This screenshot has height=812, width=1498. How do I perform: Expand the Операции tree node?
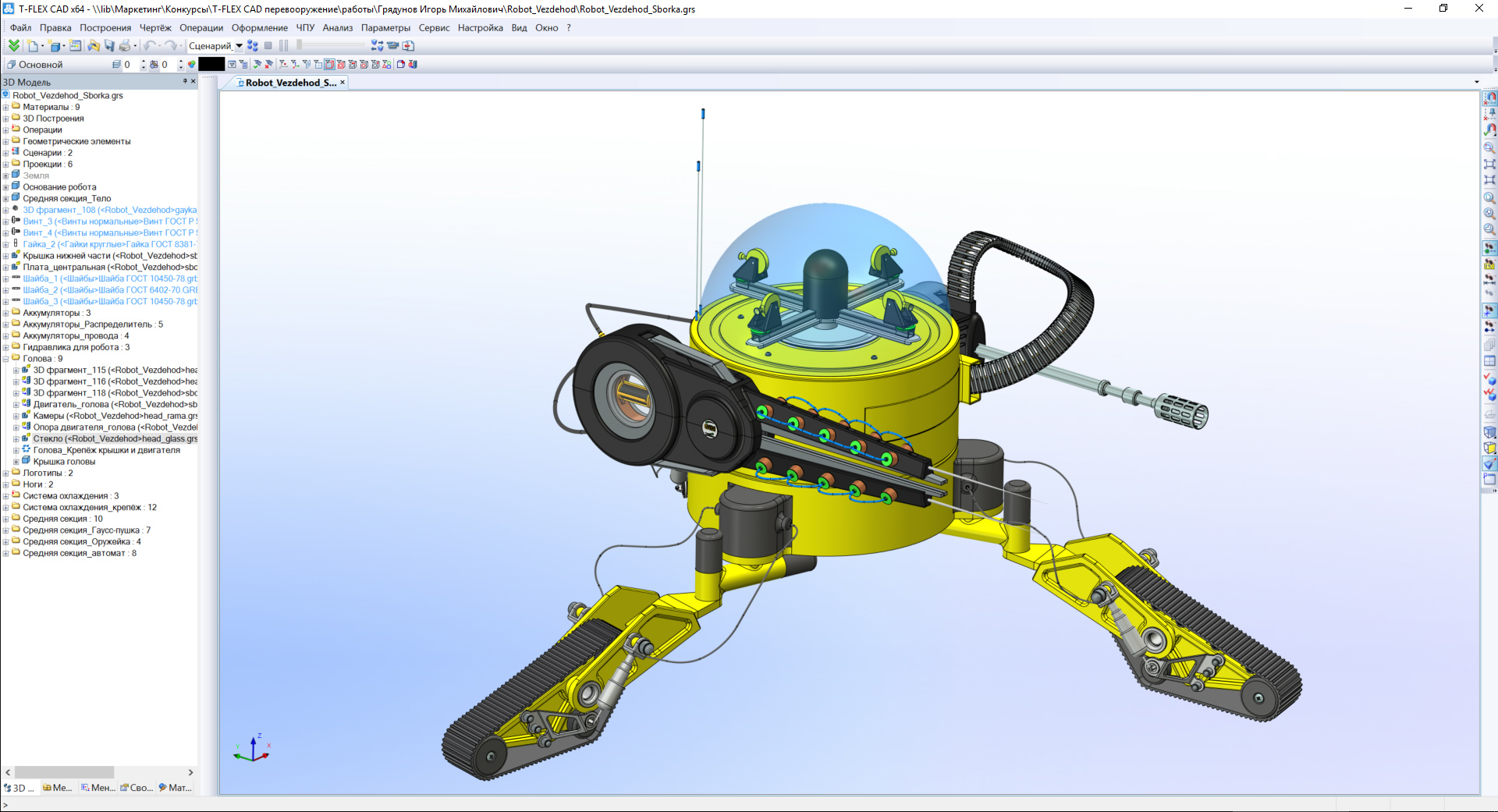coord(5,130)
